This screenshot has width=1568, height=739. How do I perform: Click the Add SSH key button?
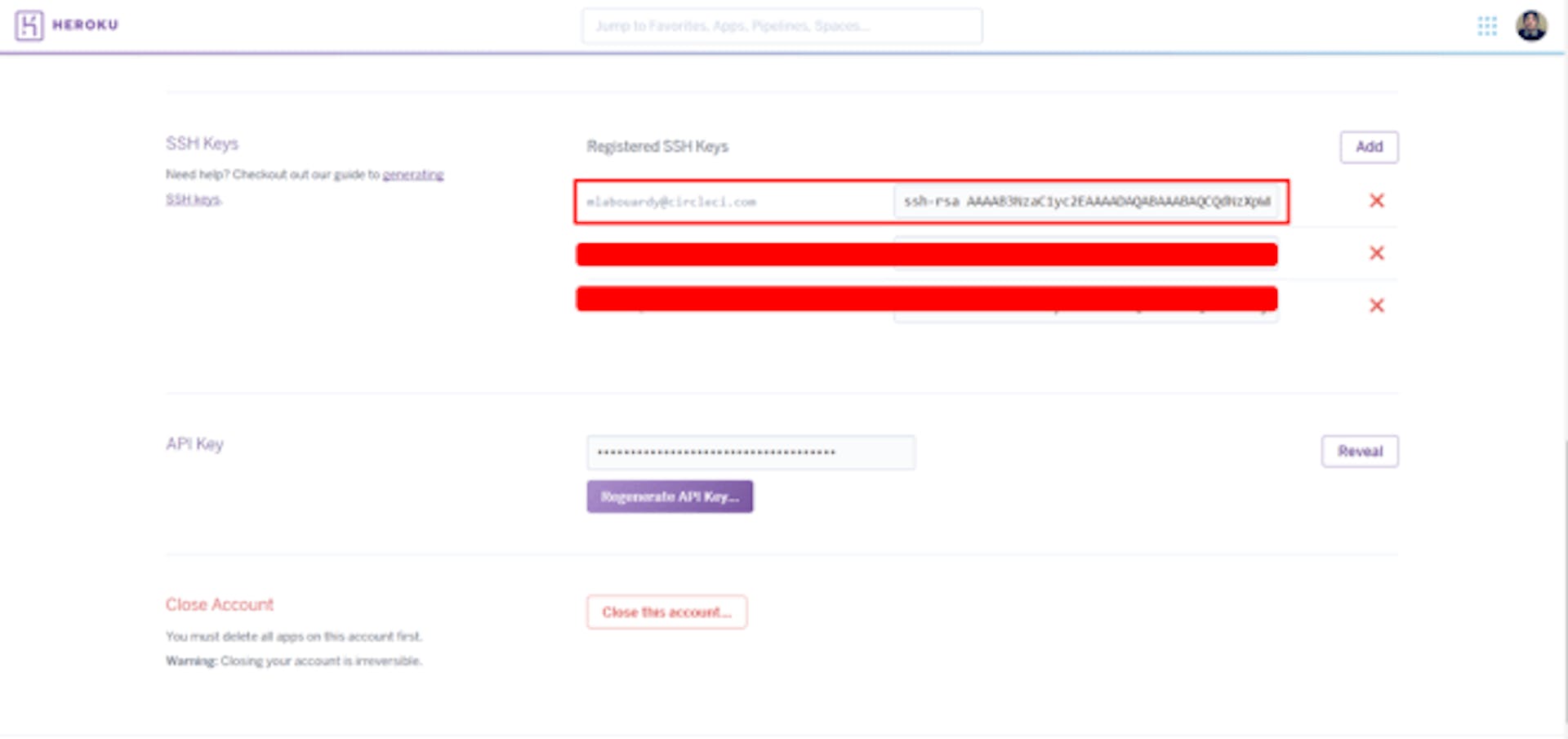click(x=1369, y=147)
